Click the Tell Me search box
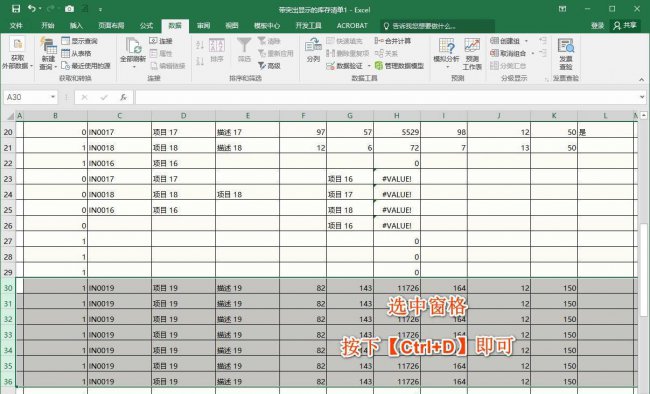This screenshot has width=650, height=394. click(x=437, y=26)
